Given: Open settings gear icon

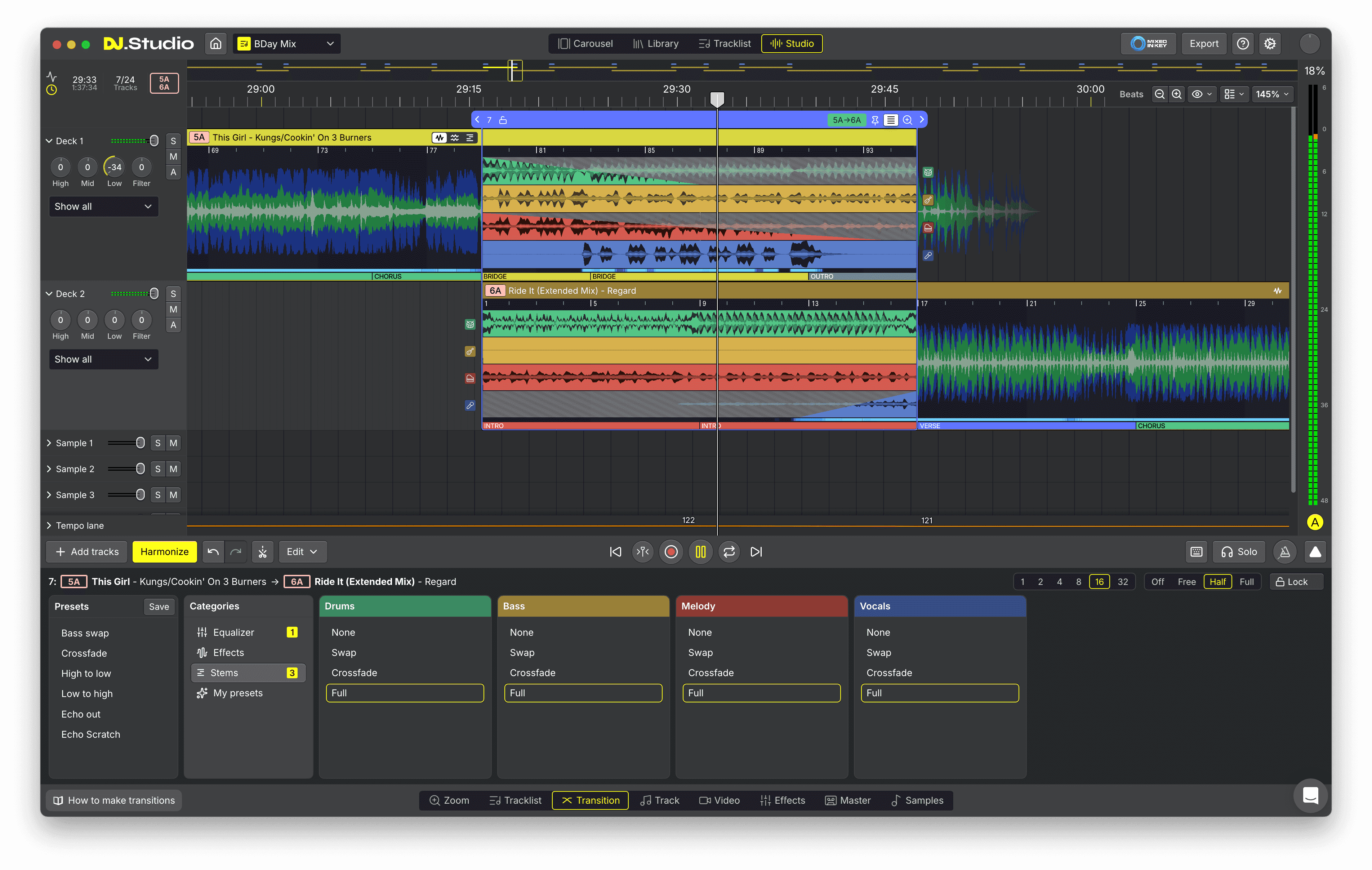Looking at the screenshot, I should coord(1270,43).
